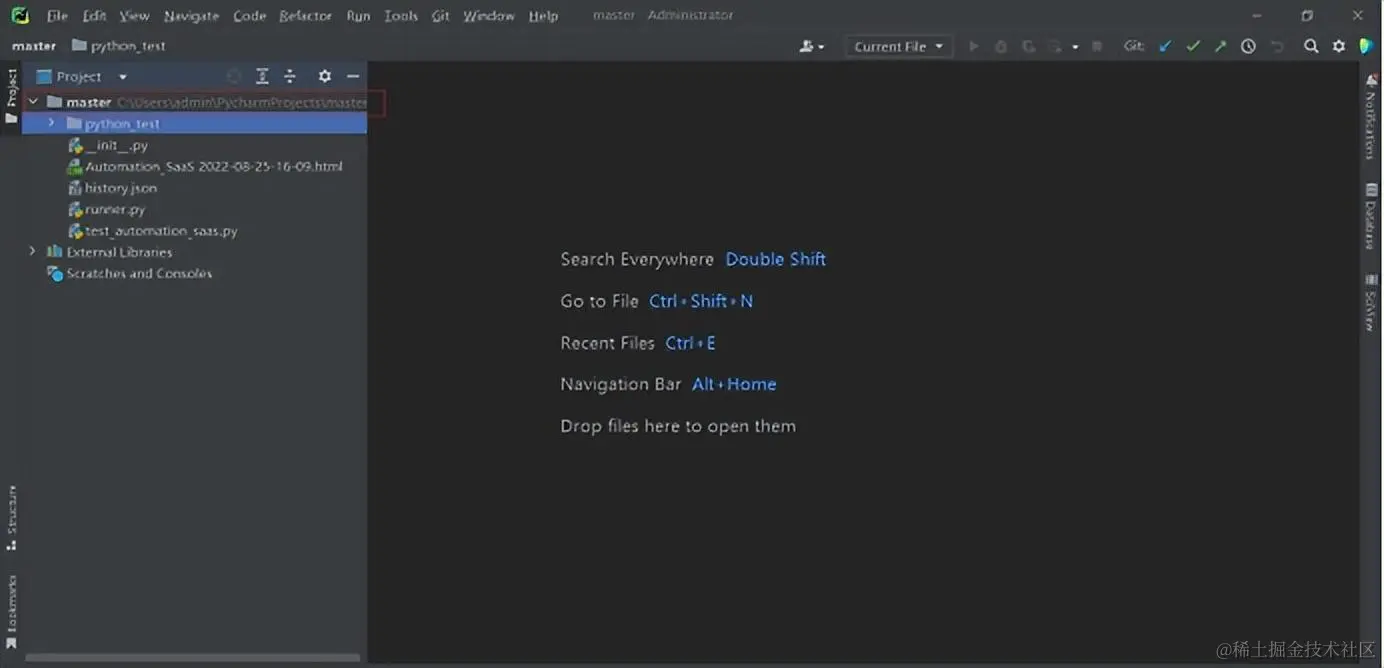Click the PyCharm logo icon
1384x668 pixels.
(x=20, y=15)
